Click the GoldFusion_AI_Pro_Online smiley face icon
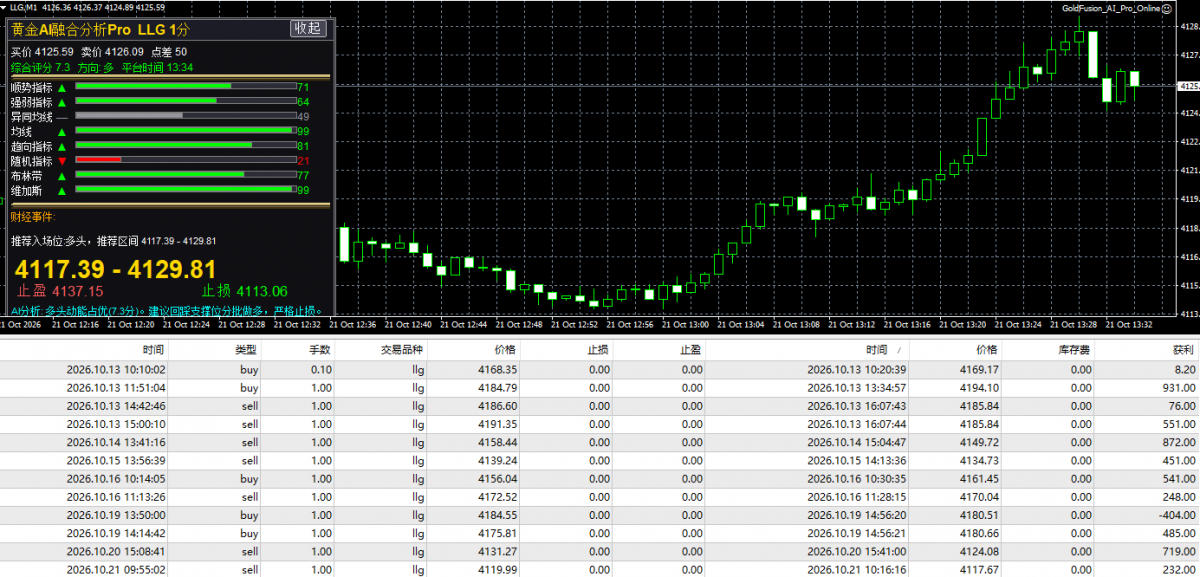 [x=1167, y=8]
